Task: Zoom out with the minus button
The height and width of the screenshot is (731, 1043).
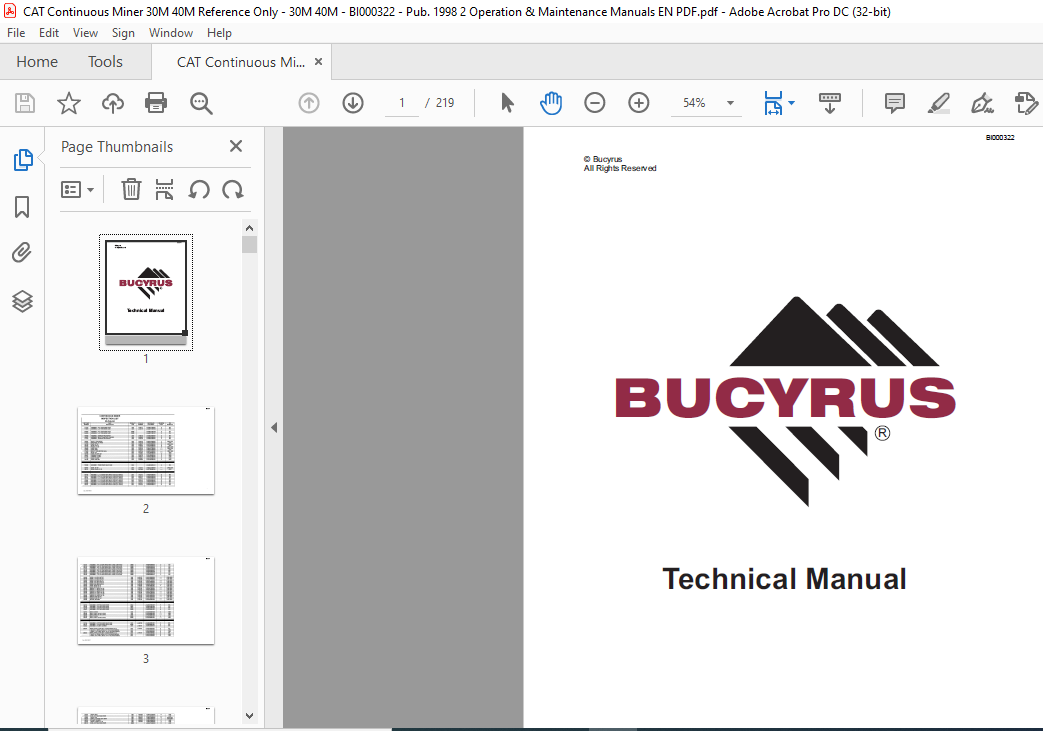Action: pyautogui.click(x=595, y=103)
